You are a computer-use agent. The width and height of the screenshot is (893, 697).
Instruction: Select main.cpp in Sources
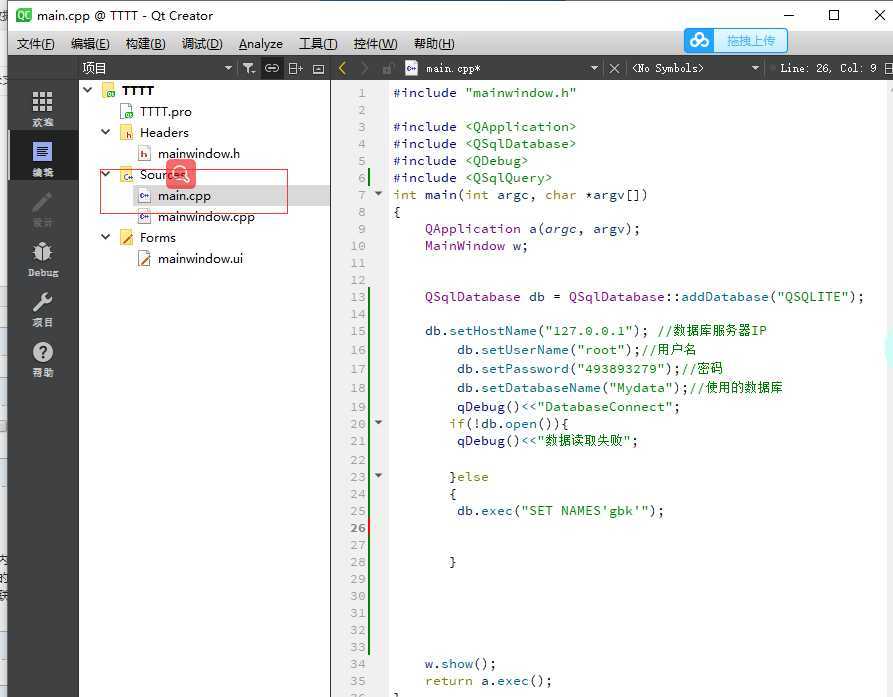point(184,196)
